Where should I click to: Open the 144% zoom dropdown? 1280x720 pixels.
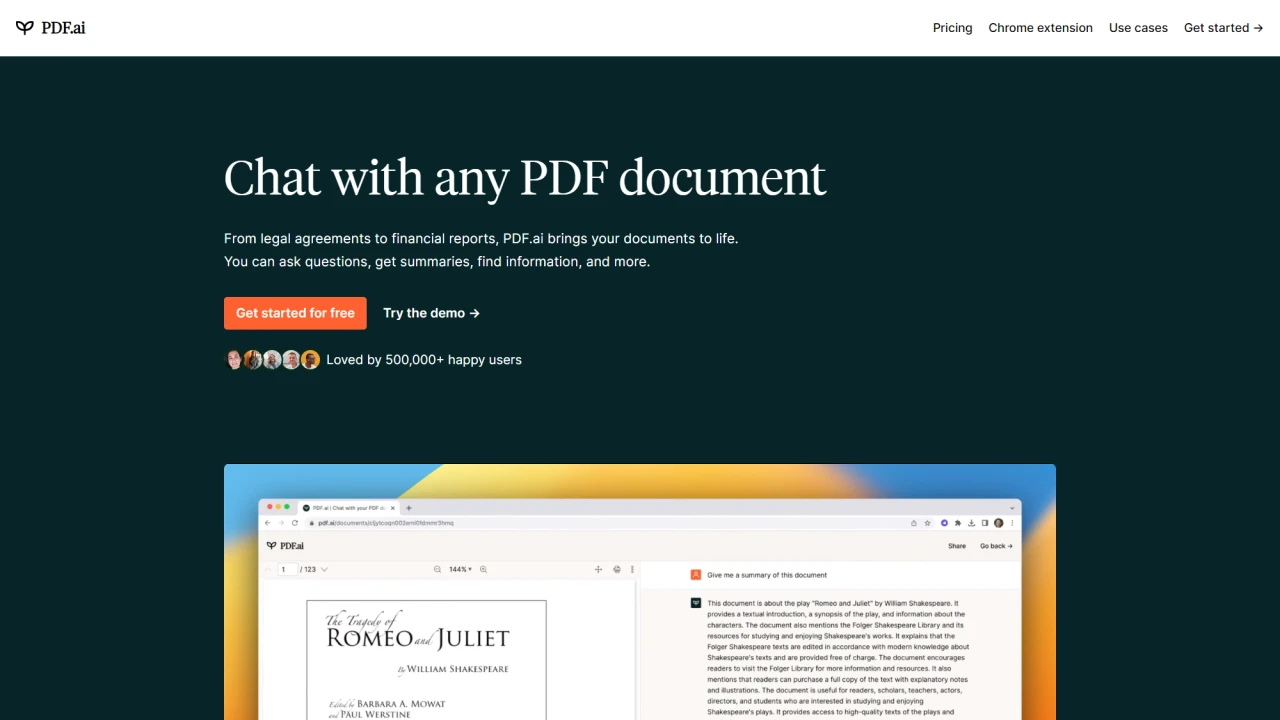click(x=460, y=569)
